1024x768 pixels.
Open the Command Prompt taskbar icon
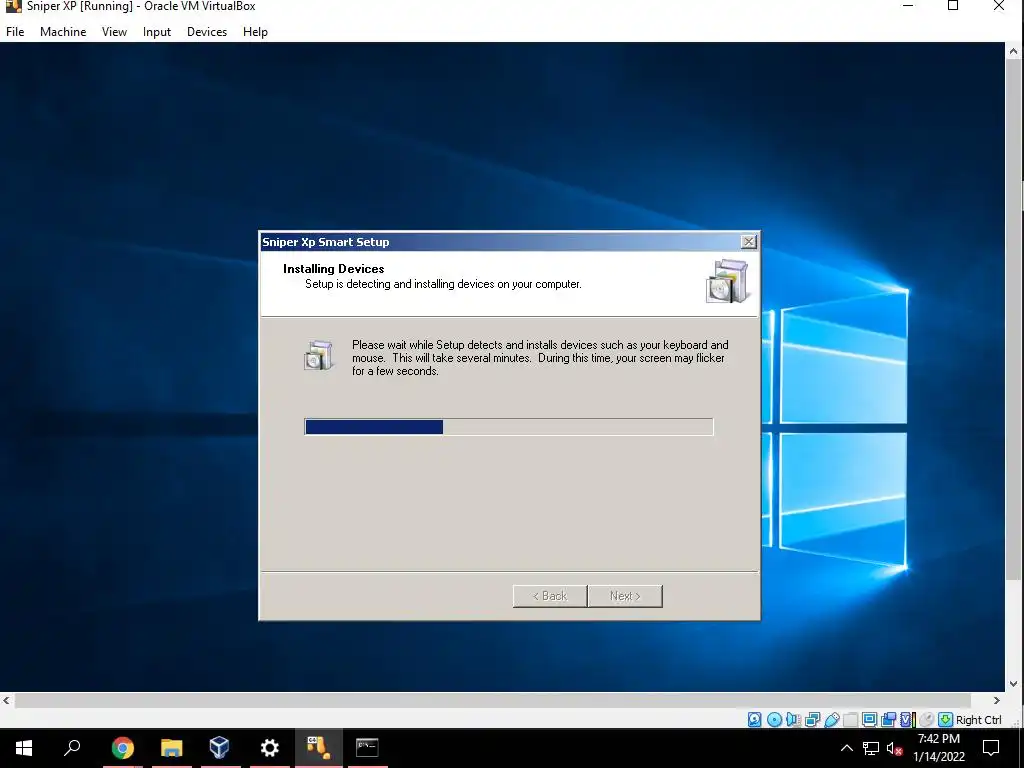367,747
